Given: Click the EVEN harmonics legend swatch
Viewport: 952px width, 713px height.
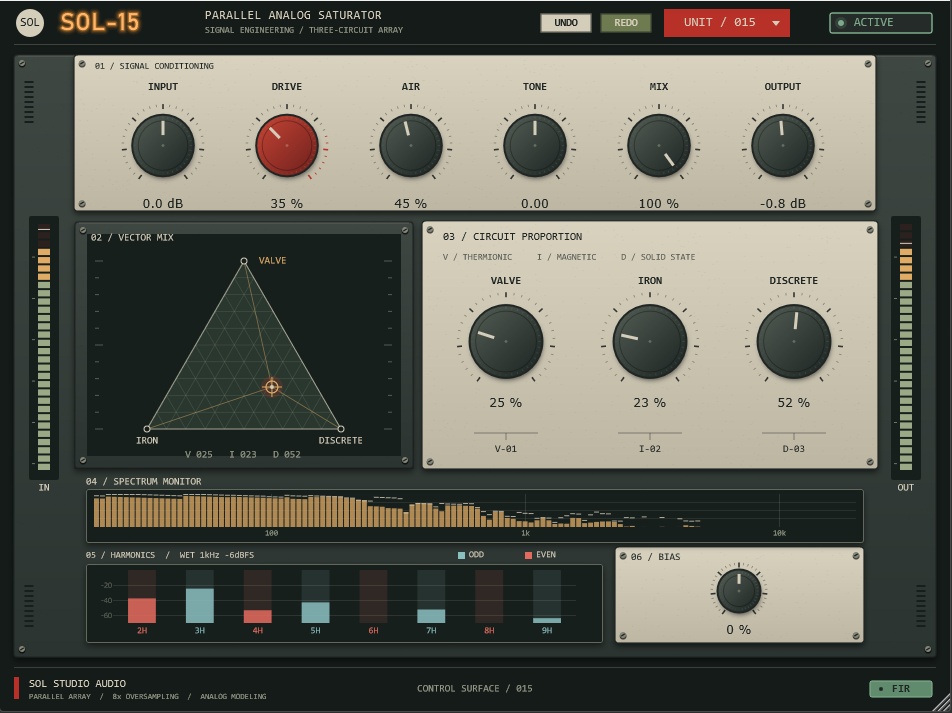Looking at the screenshot, I should pyautogui.click(x=528, y=555).
